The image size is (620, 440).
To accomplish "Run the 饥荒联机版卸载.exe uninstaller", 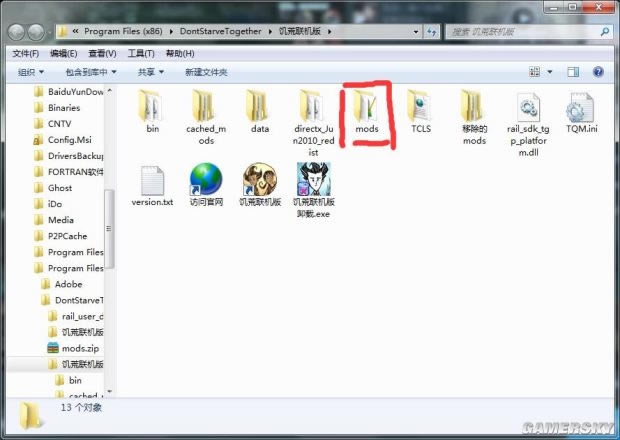I will point(313,184).
